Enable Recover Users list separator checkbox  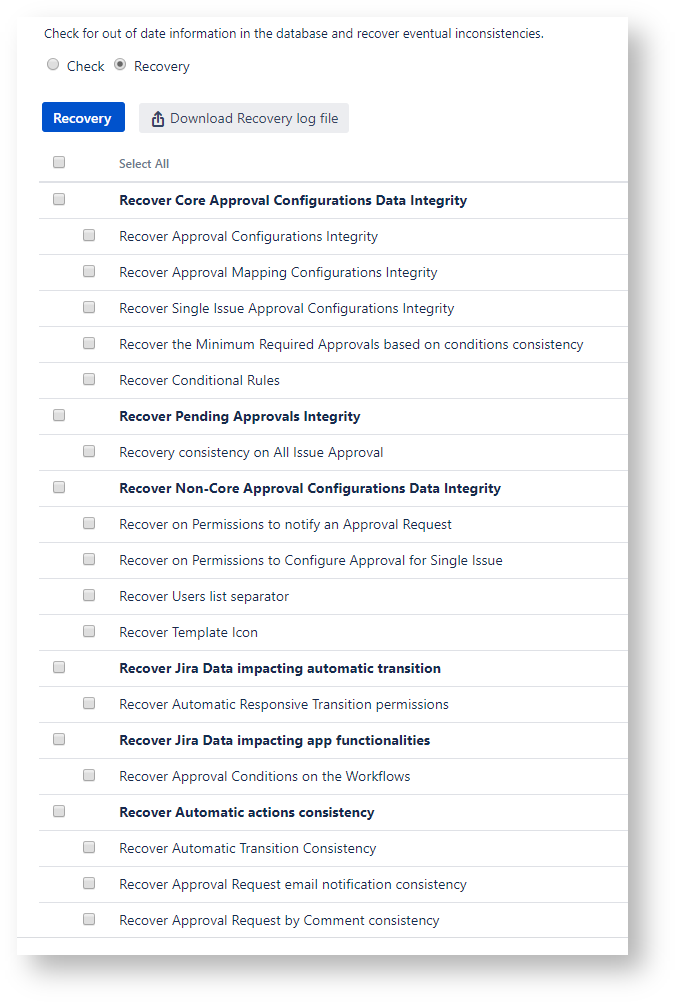pos(89,595)
